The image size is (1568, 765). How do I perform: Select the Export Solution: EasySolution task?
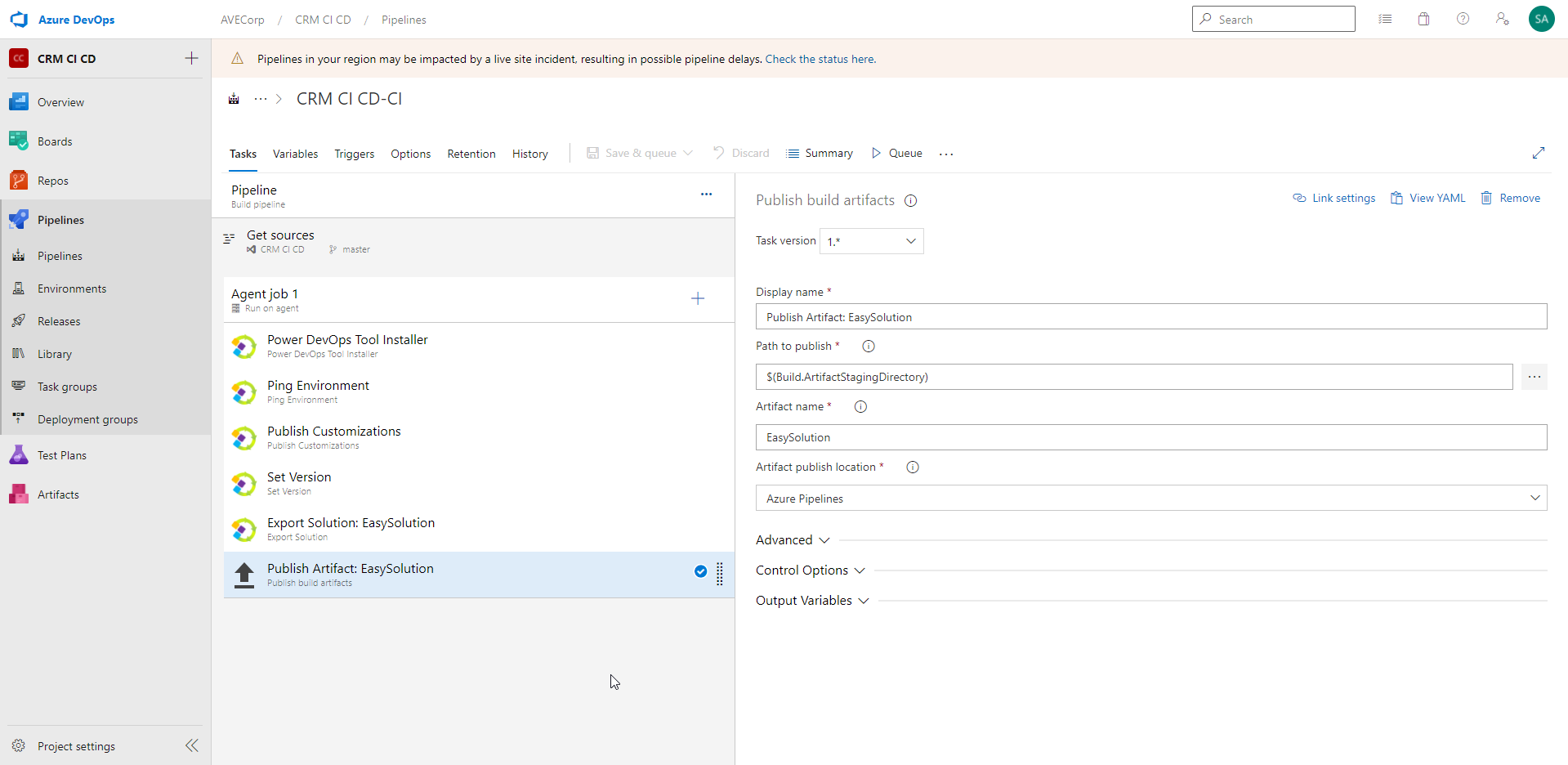pyautogui.click(x=479, y=529)
